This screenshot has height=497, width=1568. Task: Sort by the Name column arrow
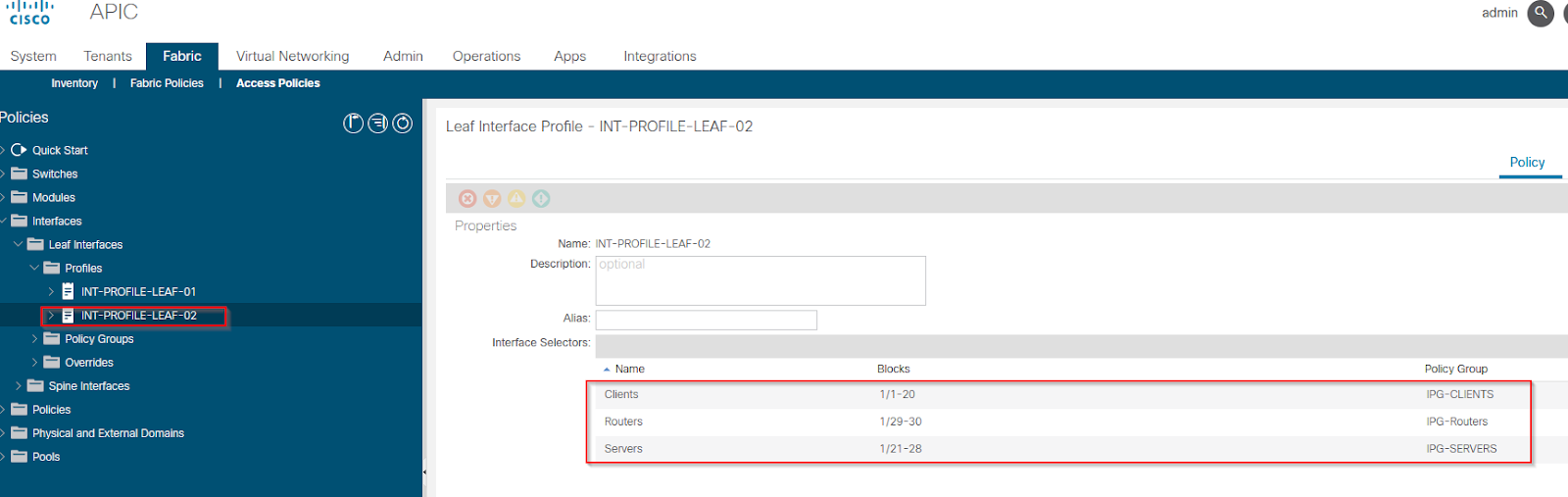pyautogui.click(x=607, y=370)
